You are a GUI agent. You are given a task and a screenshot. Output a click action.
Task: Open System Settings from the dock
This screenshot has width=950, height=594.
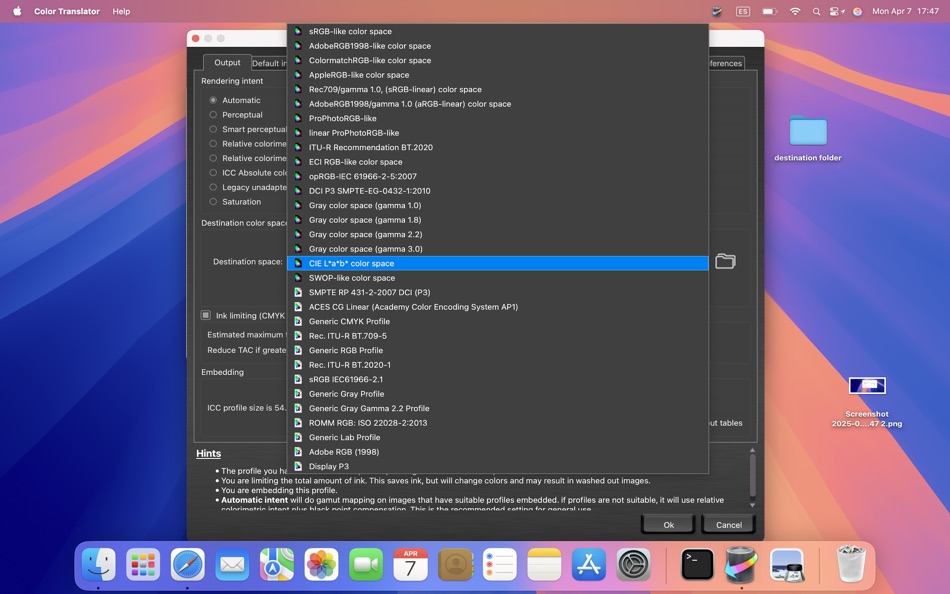[633, 565]
